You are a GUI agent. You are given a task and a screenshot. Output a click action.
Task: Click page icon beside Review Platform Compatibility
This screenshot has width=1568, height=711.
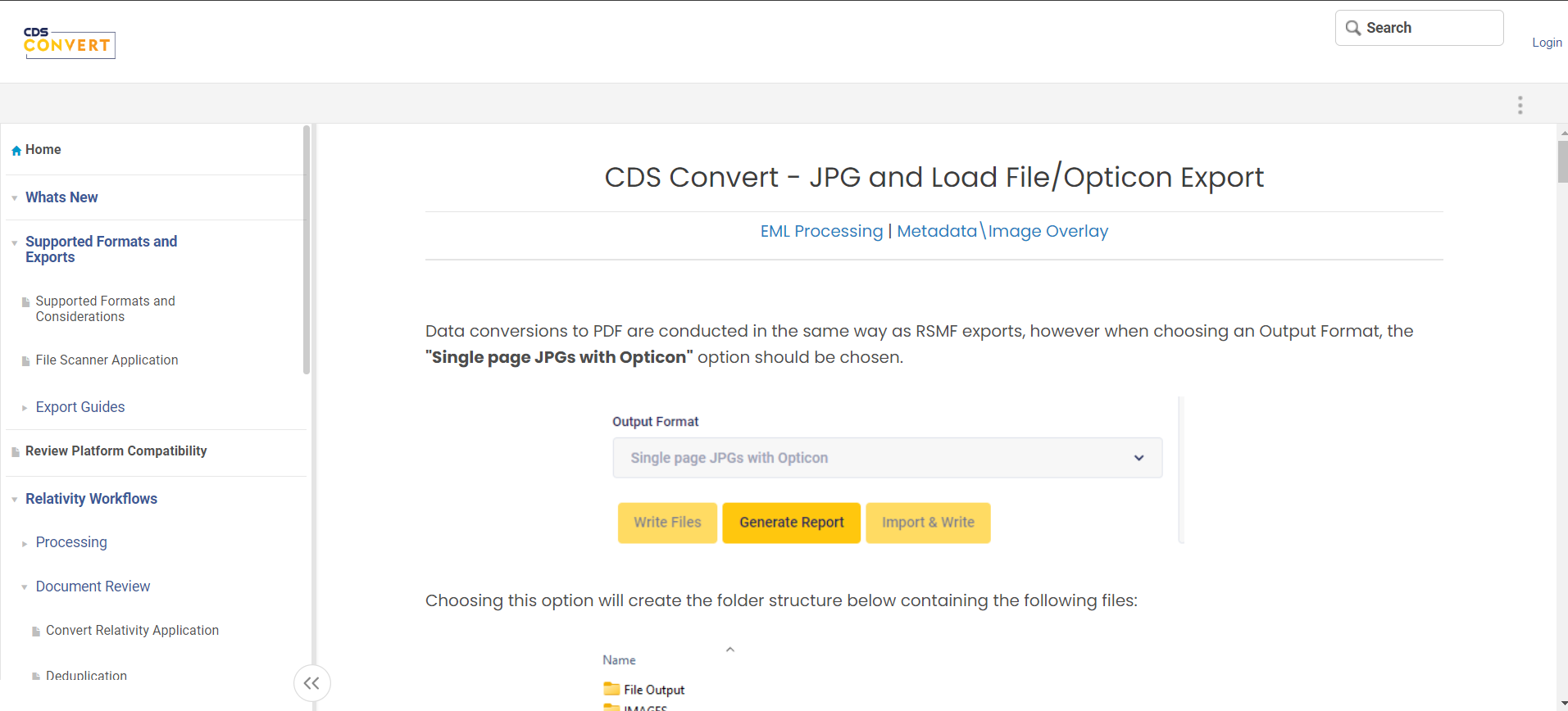[x=16, y=452]
